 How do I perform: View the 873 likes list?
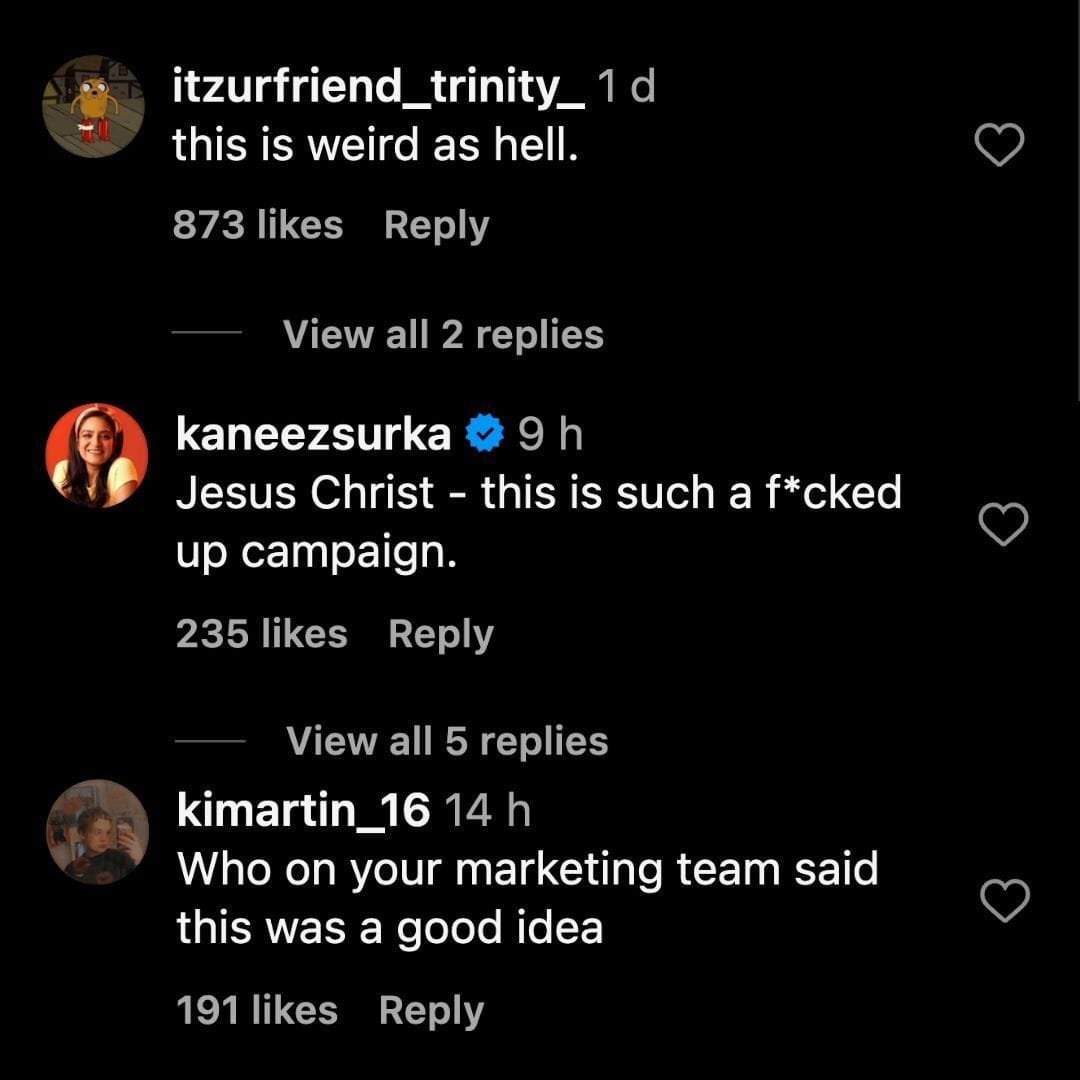point(257,225)
